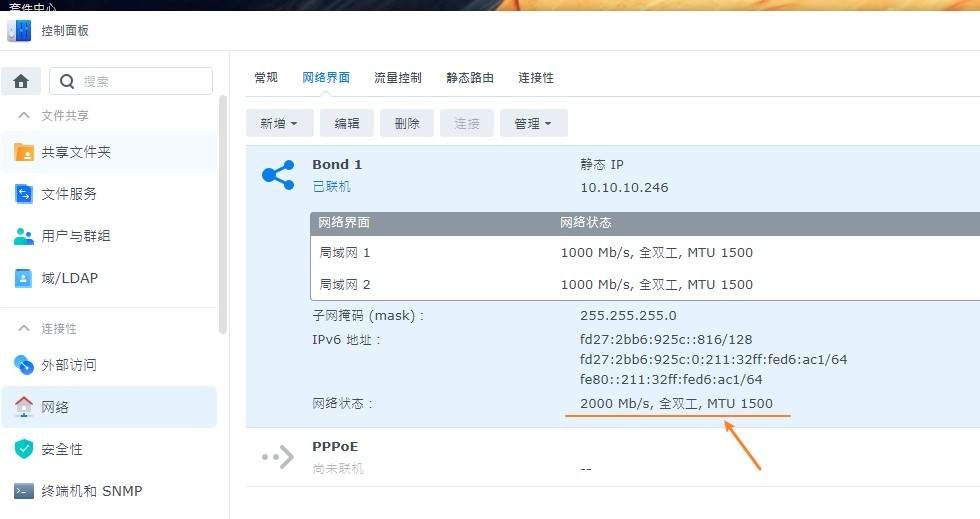Viewport: 980px width, 519px height.
Task: Go to Control Panel home icon
Action: tap(21, 81)
